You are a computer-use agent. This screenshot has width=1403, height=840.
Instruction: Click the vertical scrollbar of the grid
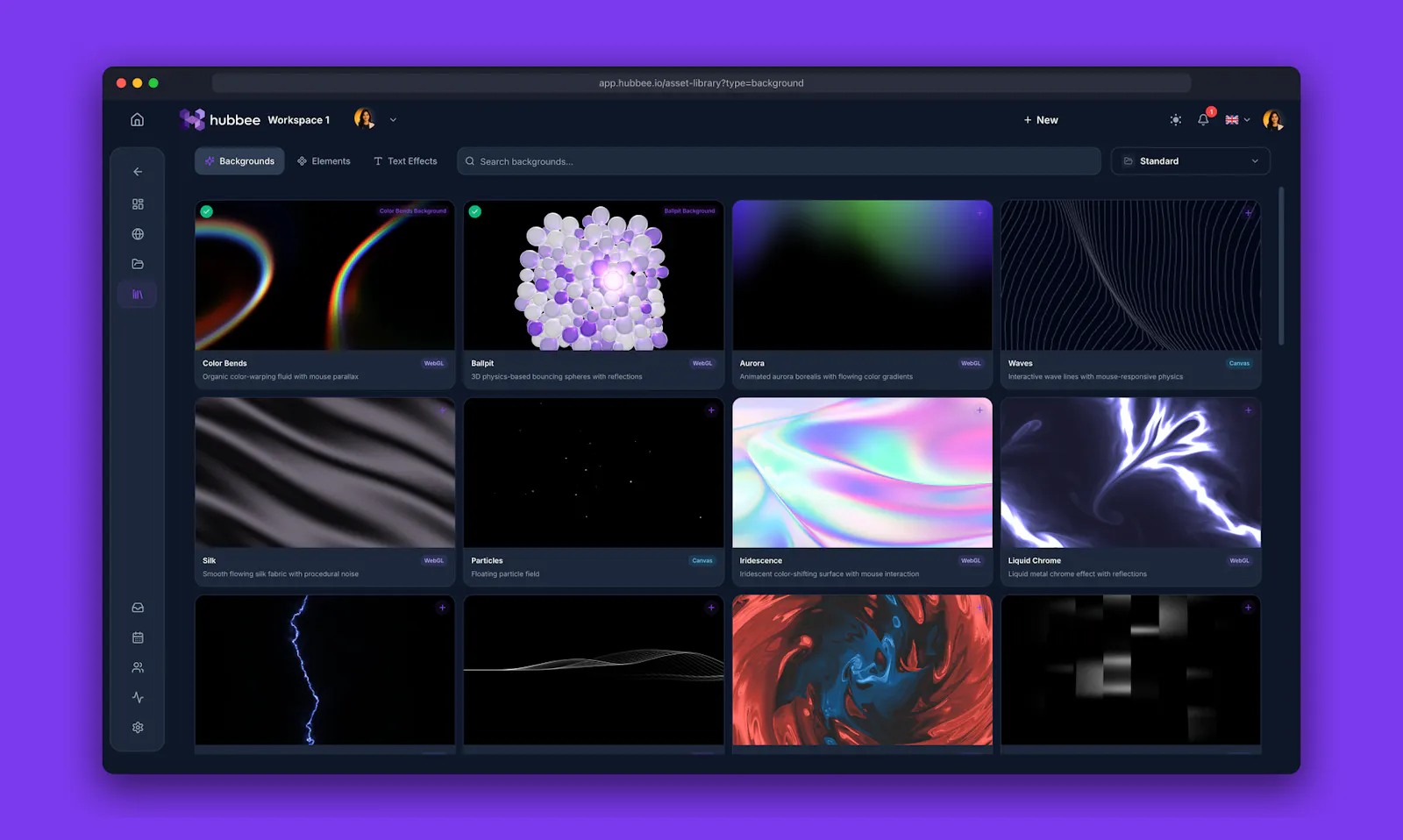tap(1281, 265)
